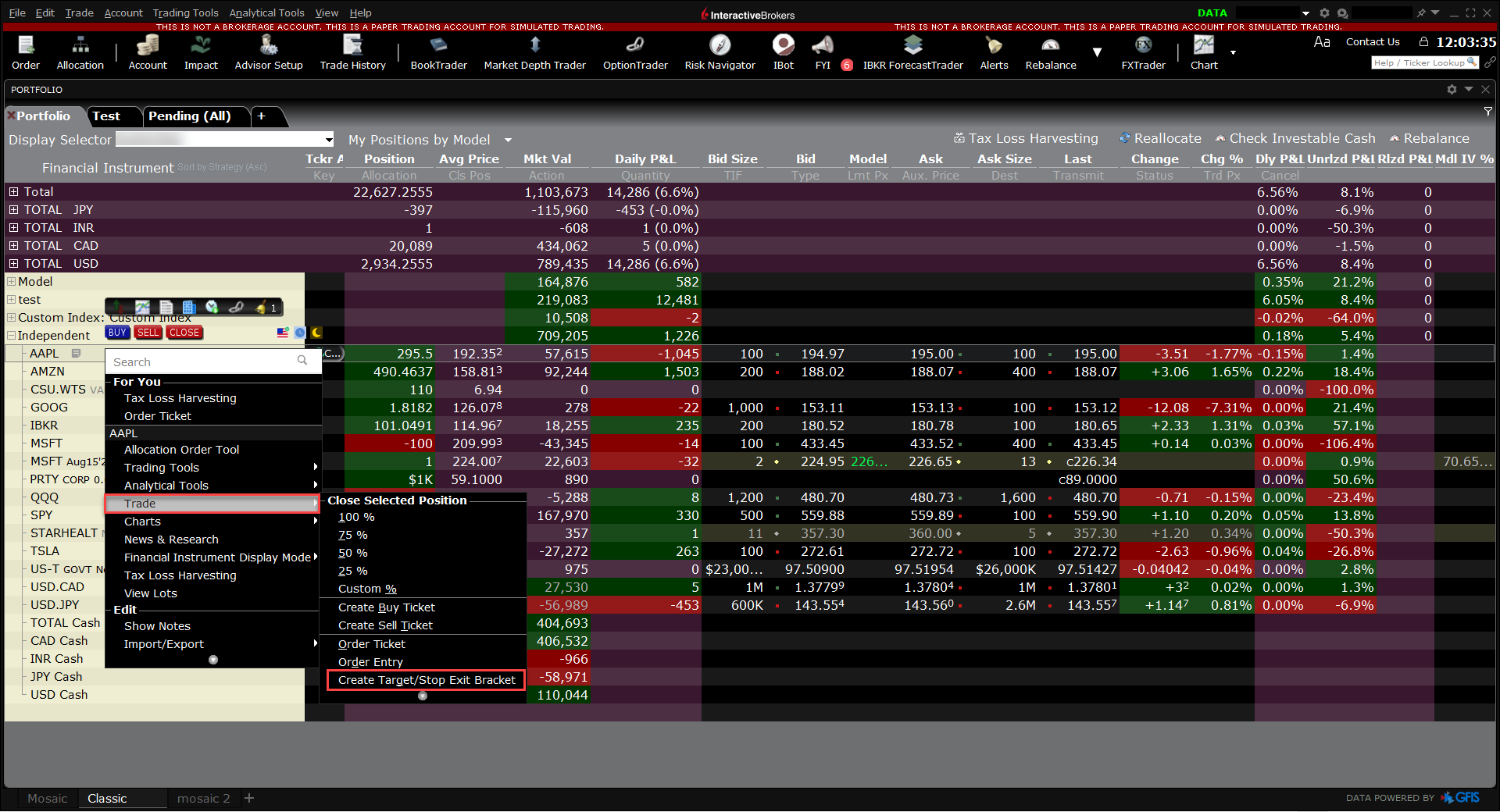Choose Close 50 % of position
Image resolution: width=1500 pixels, height=812 pixels.
click(352, 553)
